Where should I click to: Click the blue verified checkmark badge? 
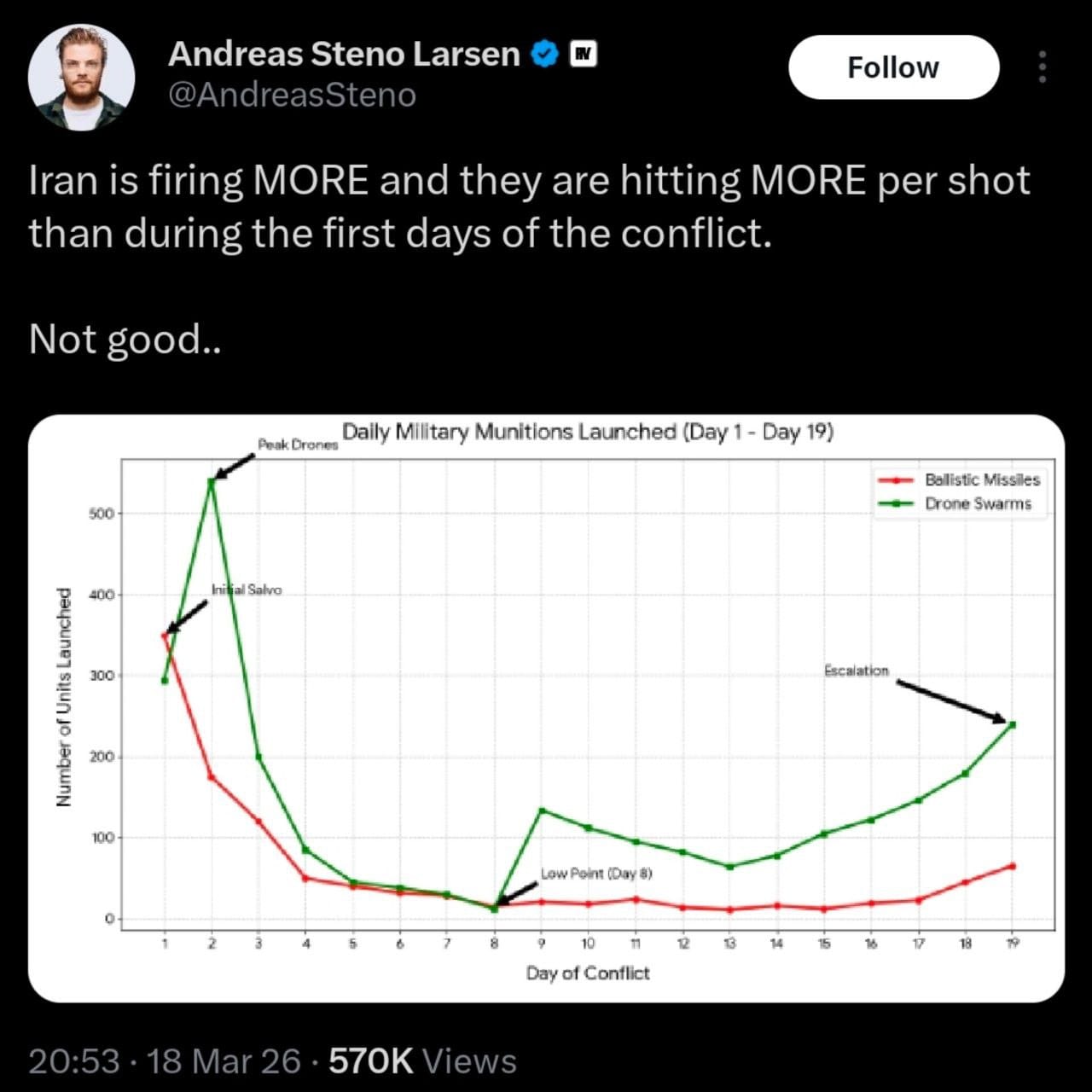[x=544, y=54]
